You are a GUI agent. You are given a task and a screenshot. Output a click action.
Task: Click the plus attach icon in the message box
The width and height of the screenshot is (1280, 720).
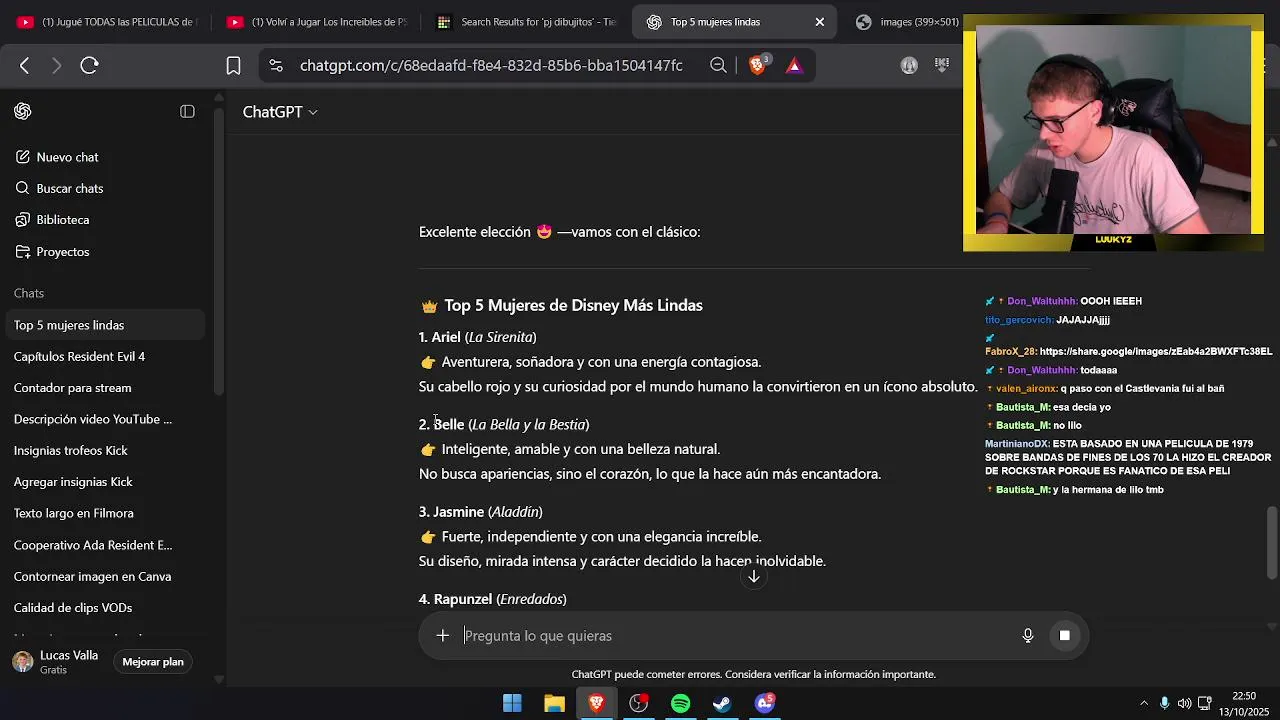(x=443, y=635)
